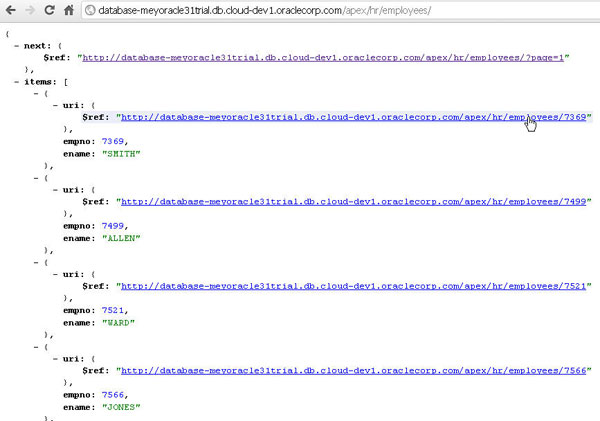Open the employee link ending /7369
Image resolution: width=600 pixels, height=421 pixels.
[354, 117]
